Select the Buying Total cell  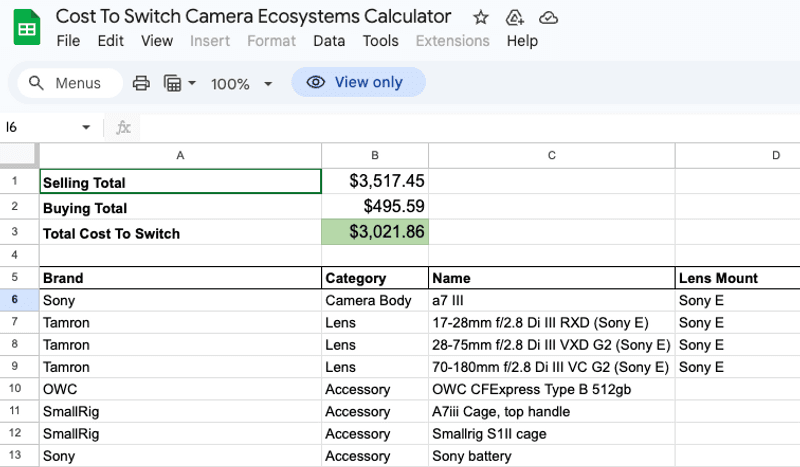(181, 207)
